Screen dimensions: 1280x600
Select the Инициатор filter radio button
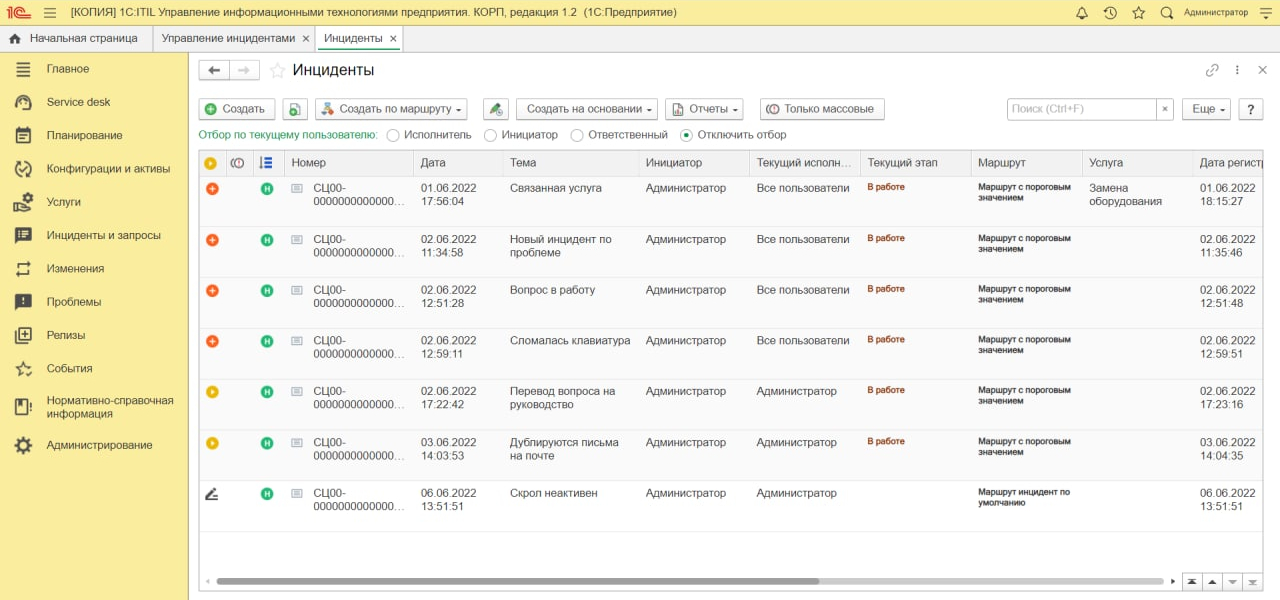point(490,135)
